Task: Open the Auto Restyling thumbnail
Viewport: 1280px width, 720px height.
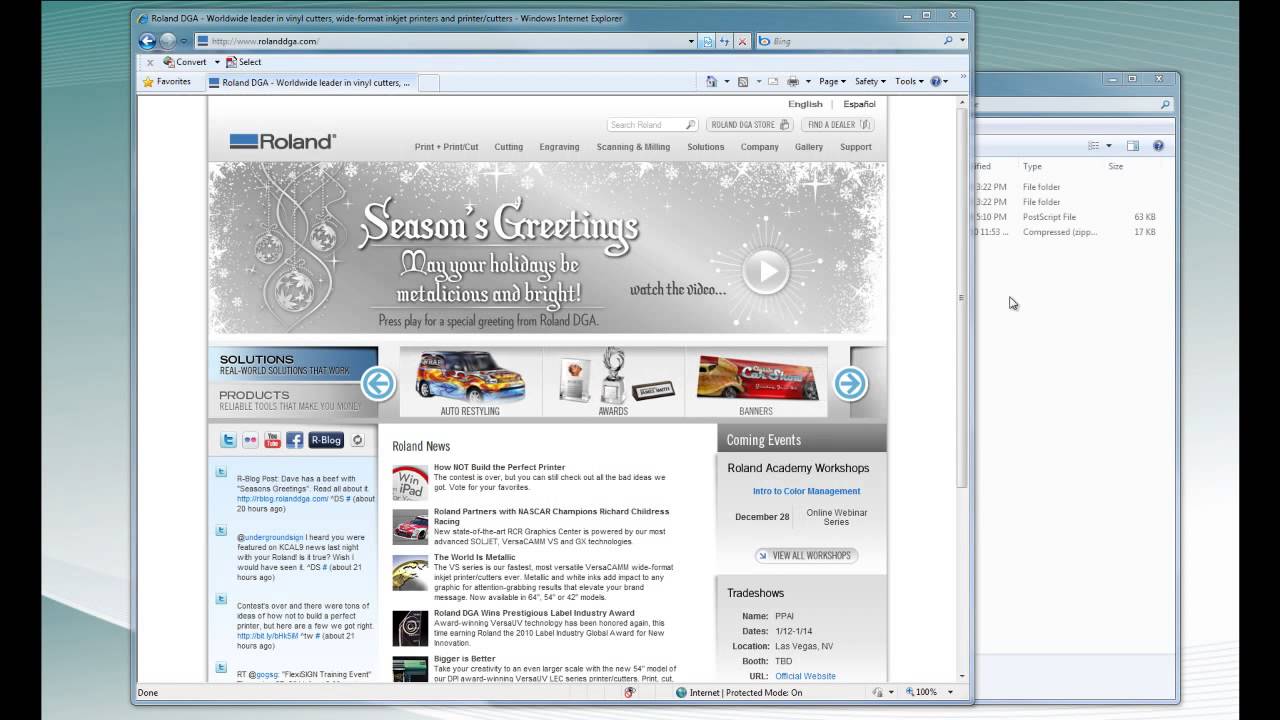Action: coord(470,382)
